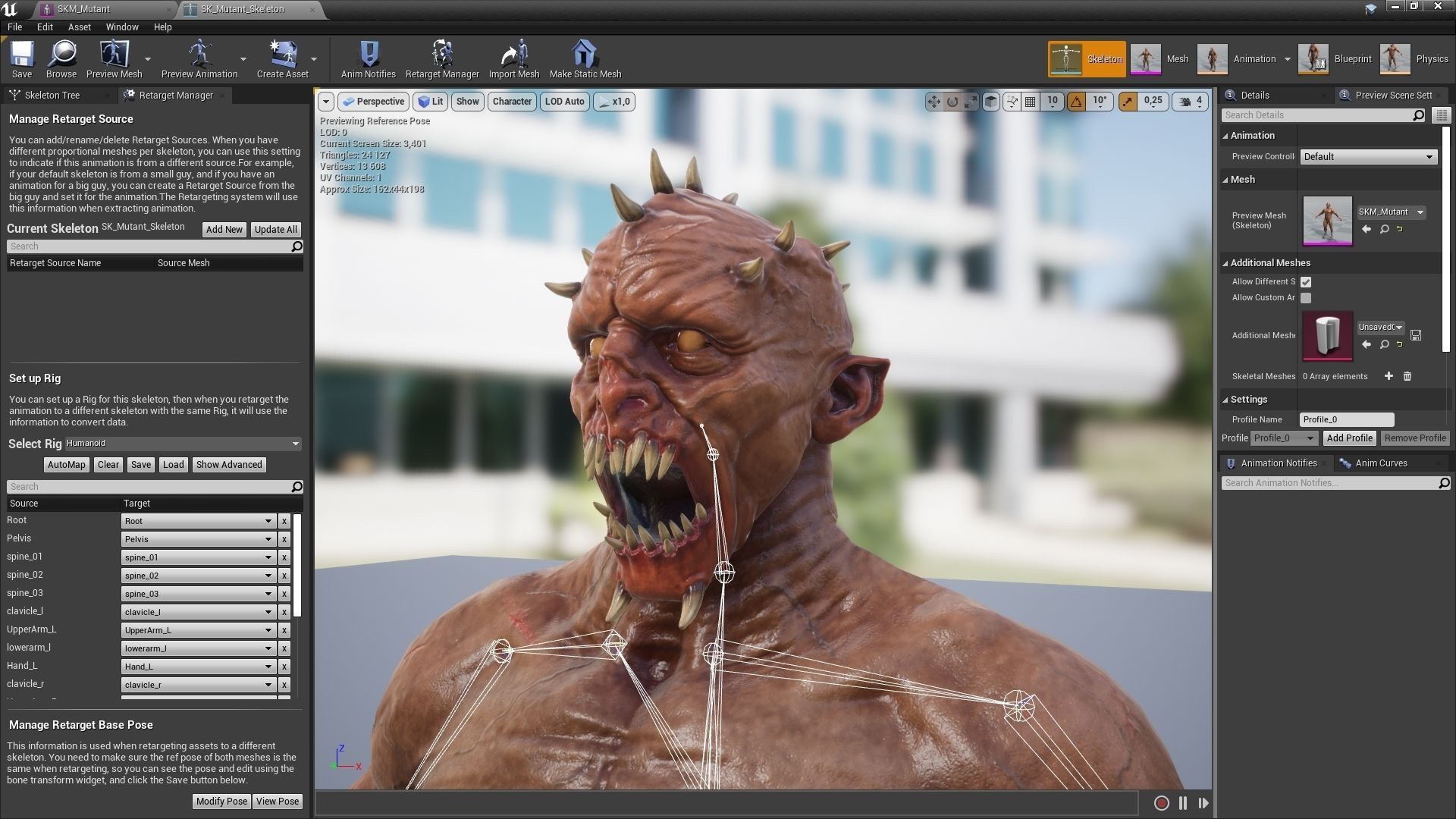This screenshot has width=1456, height=819.
Task: Toggle Allow Different Skeletons checkbox
Action: pyautogui.click(x=1306, y=282)
